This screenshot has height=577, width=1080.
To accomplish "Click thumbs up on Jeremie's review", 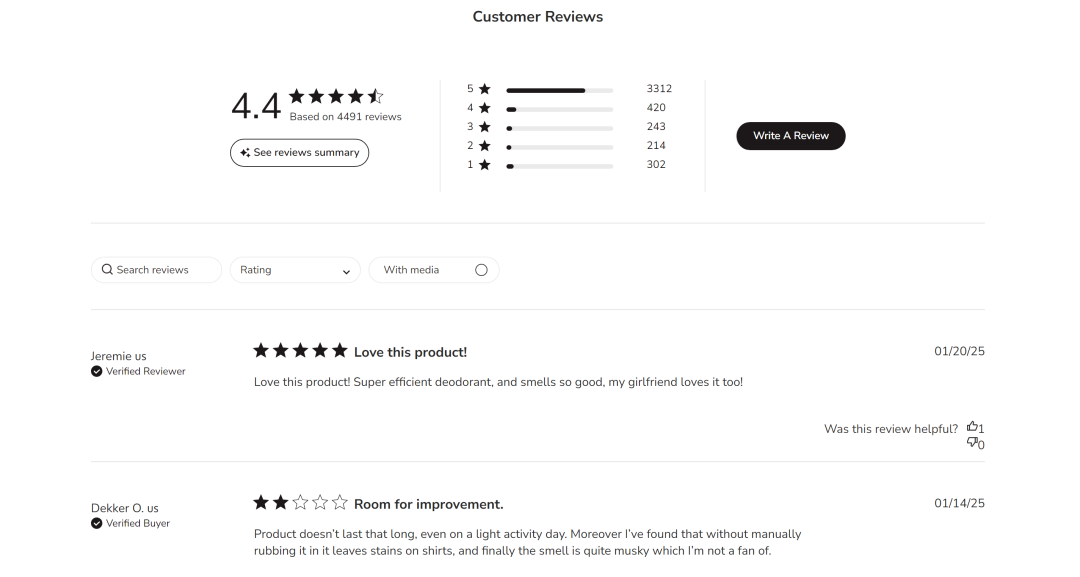I will coord(972,427).
